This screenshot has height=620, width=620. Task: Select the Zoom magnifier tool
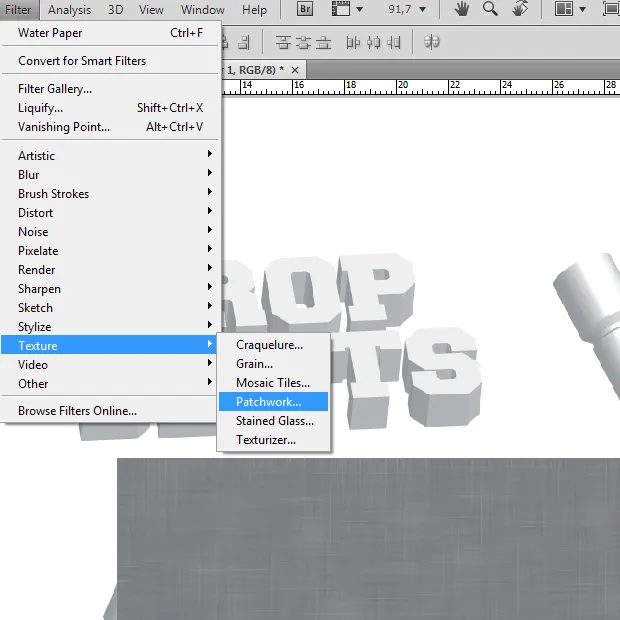click(490, 10)
